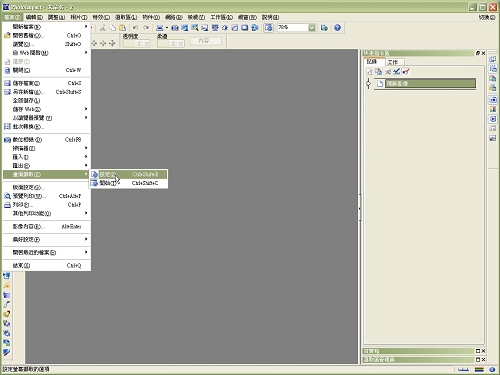This screenshot has height=375, width=500.
Task: Click the Paste clipboard icon in toolbar
Action: coord(123,28)
